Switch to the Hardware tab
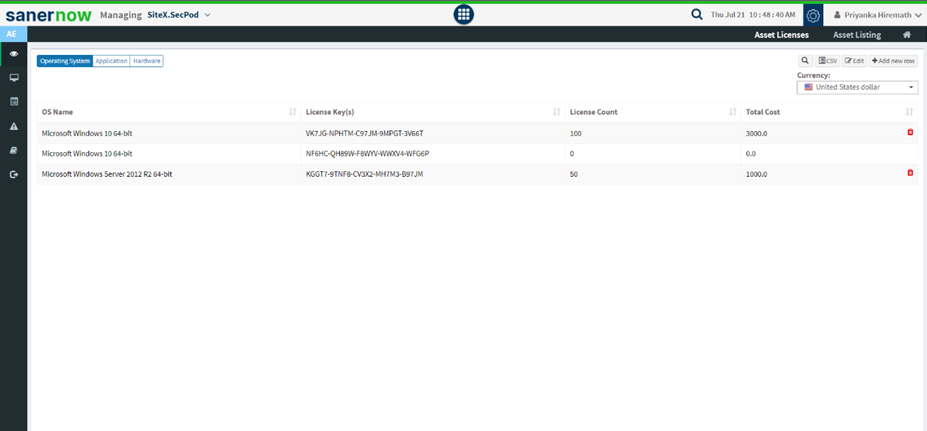The width and height of the screenshot is (927, 431). point(147,61)
